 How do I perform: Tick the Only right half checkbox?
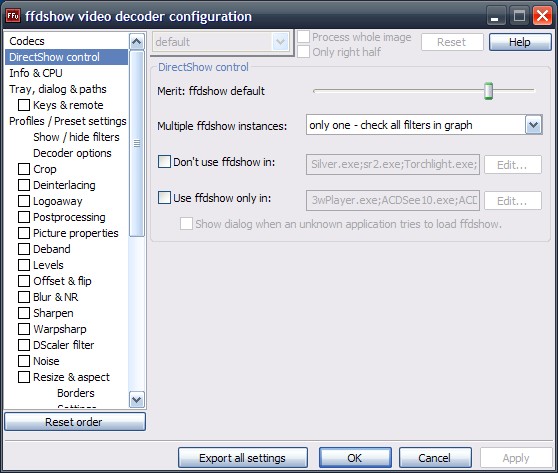tap(303, 52)
